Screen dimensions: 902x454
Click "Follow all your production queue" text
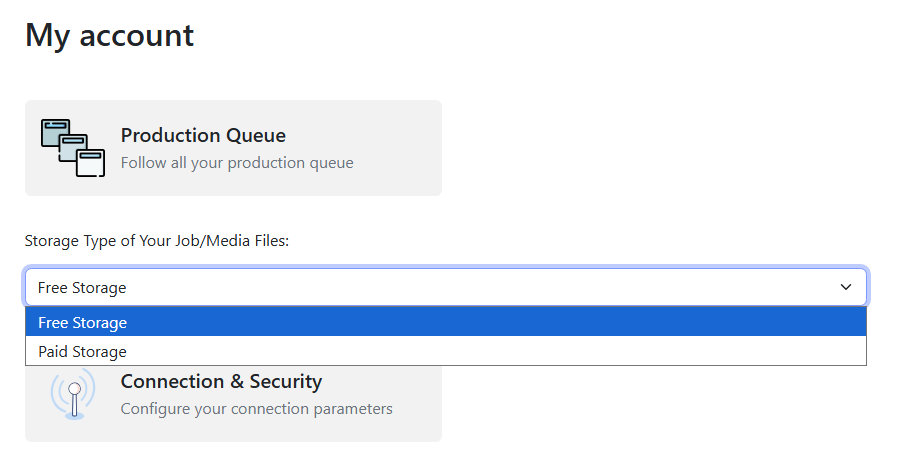[237, 162]
